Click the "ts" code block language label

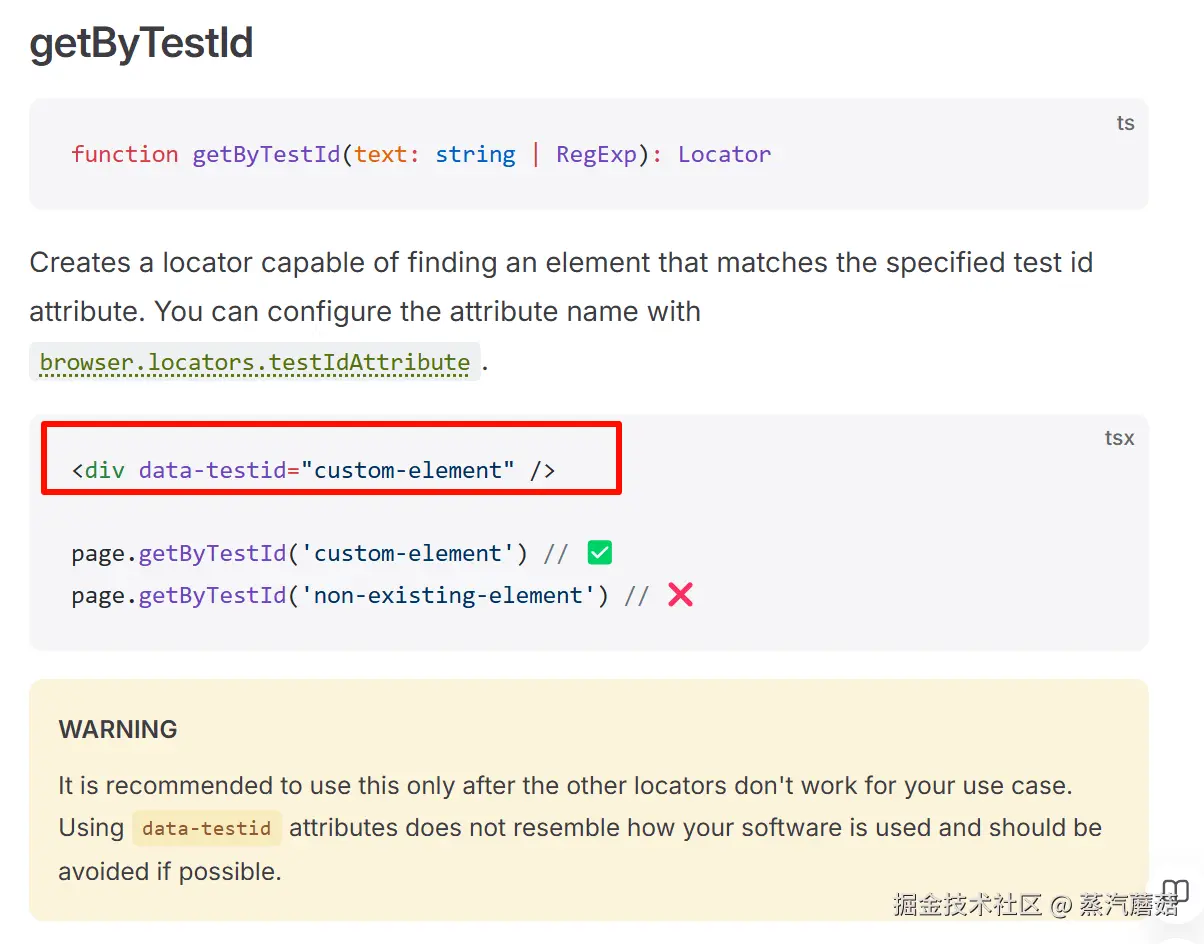coord(1125,123)
